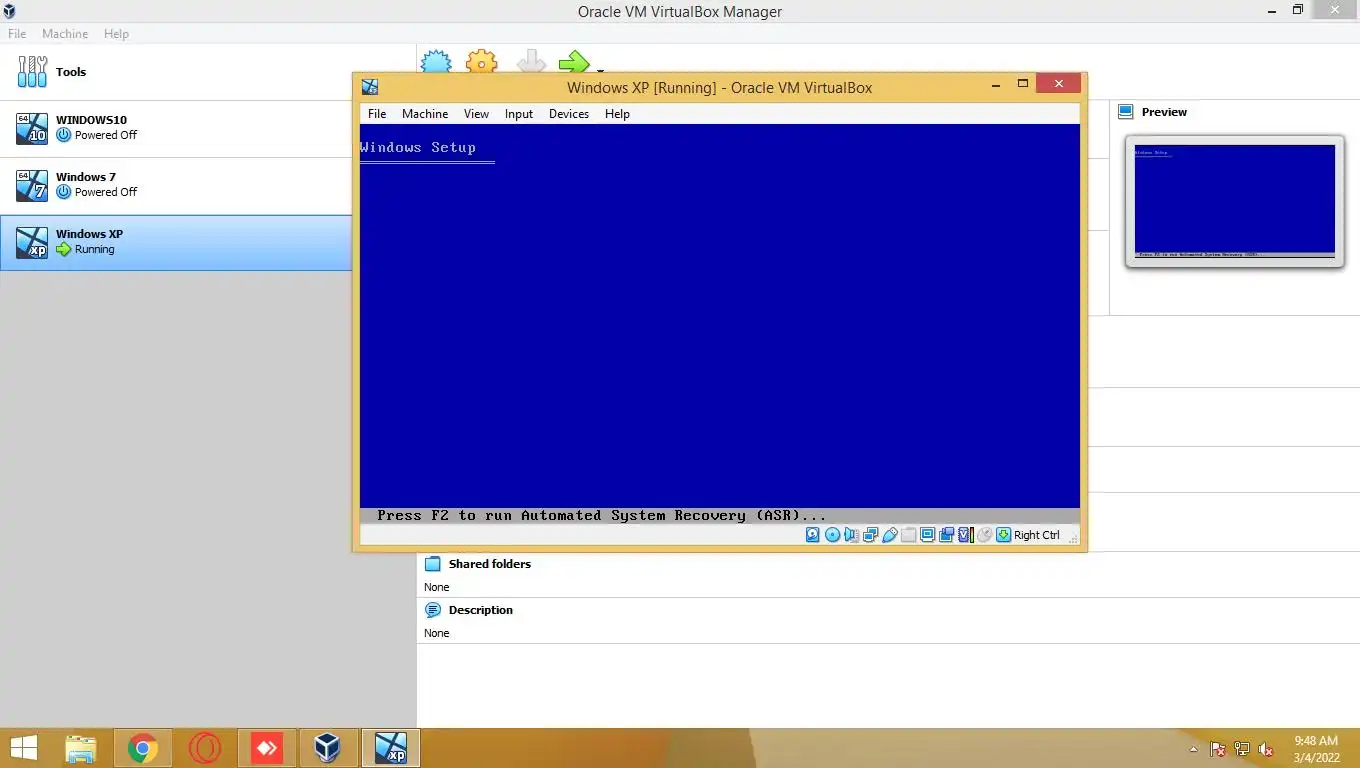Viewport: 1360px width, 768px height.
Task: Click the muted volume tray icon
Action: 1266,749
